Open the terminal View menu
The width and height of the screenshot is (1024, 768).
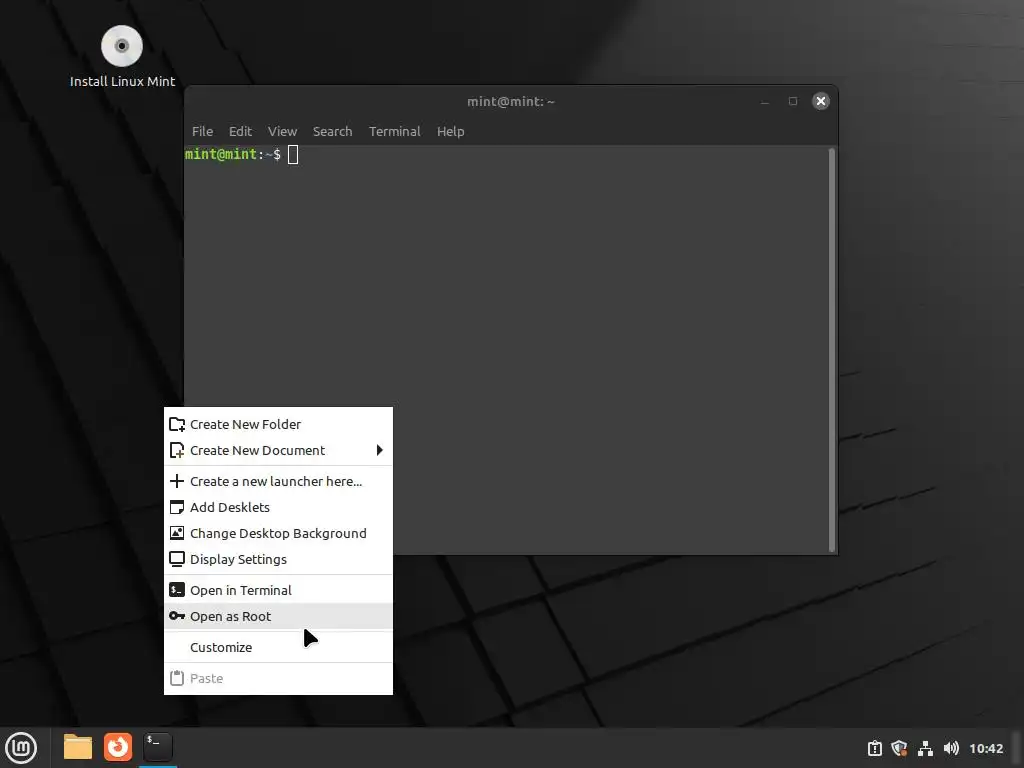point(282,131)
